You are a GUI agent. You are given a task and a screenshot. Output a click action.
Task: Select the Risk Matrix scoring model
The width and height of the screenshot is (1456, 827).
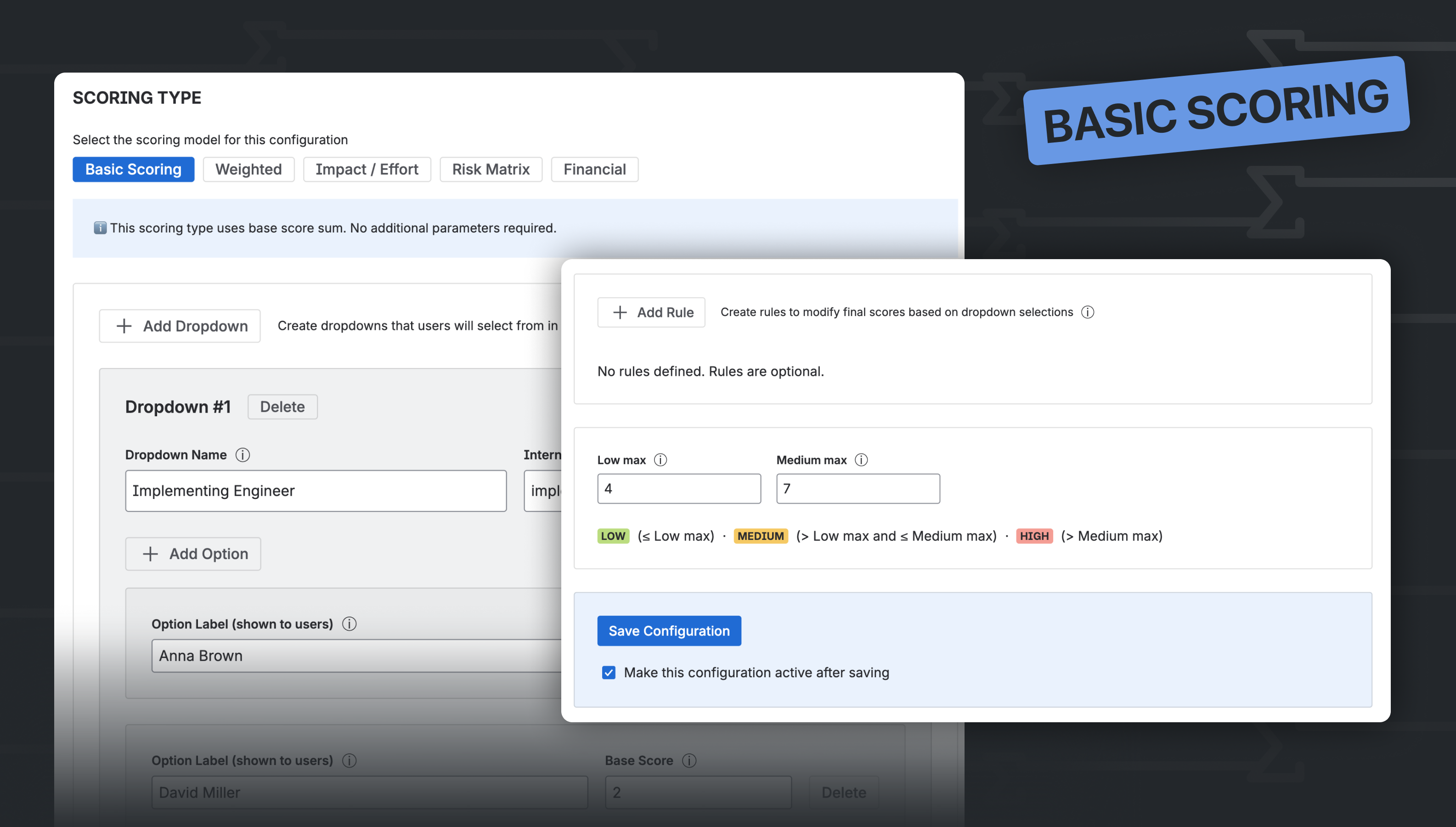click(491, 169)
